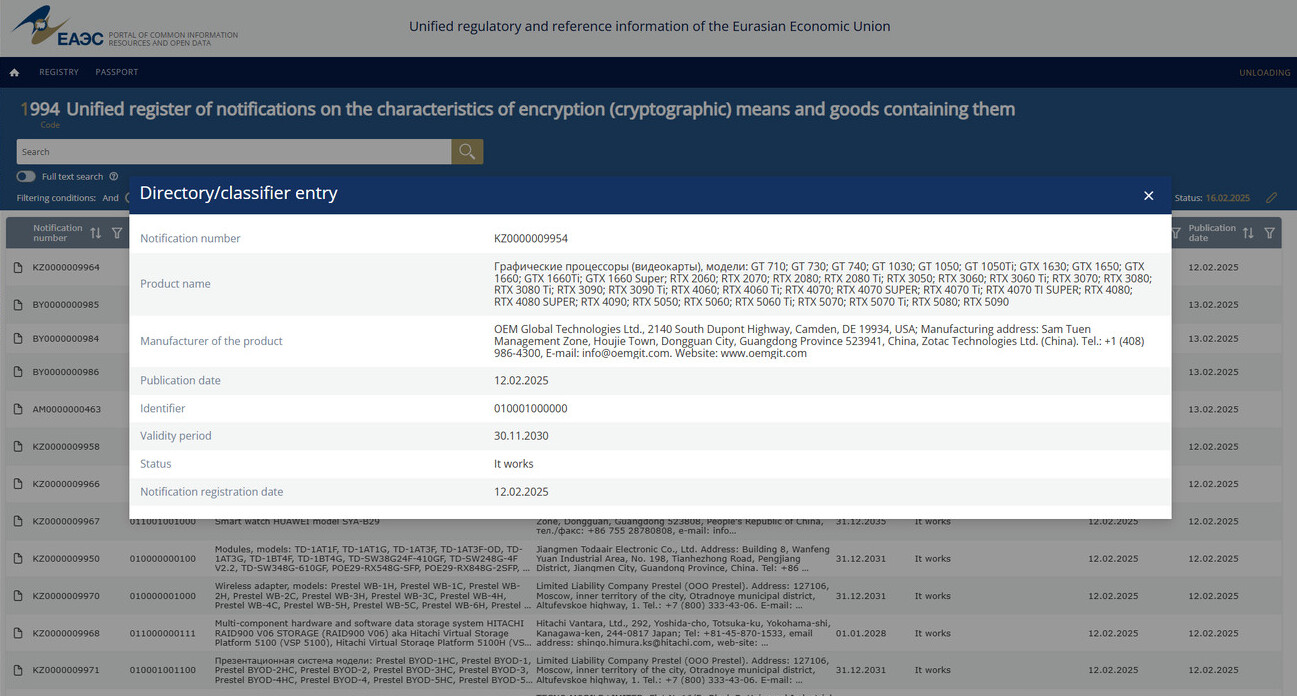Go to the portal home icon

[x=14, y=73]
